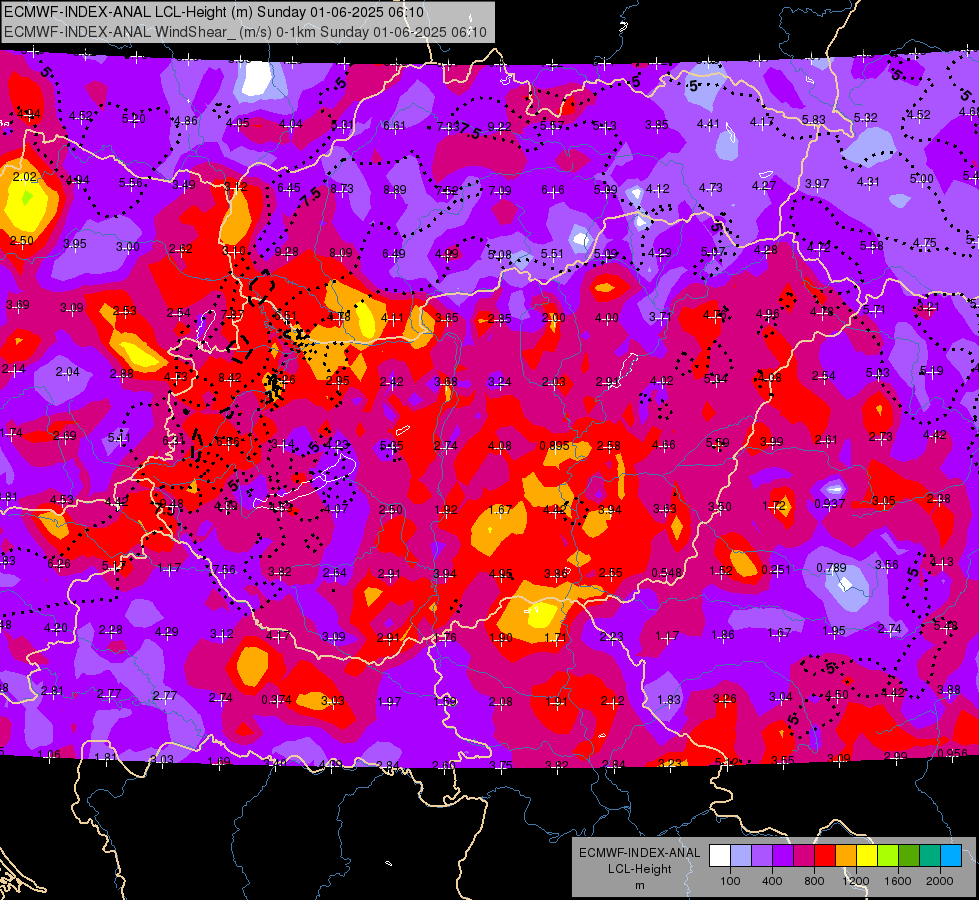Click the wind shear value '0.789'
979x900 pixels.
(x=832, y=568)
